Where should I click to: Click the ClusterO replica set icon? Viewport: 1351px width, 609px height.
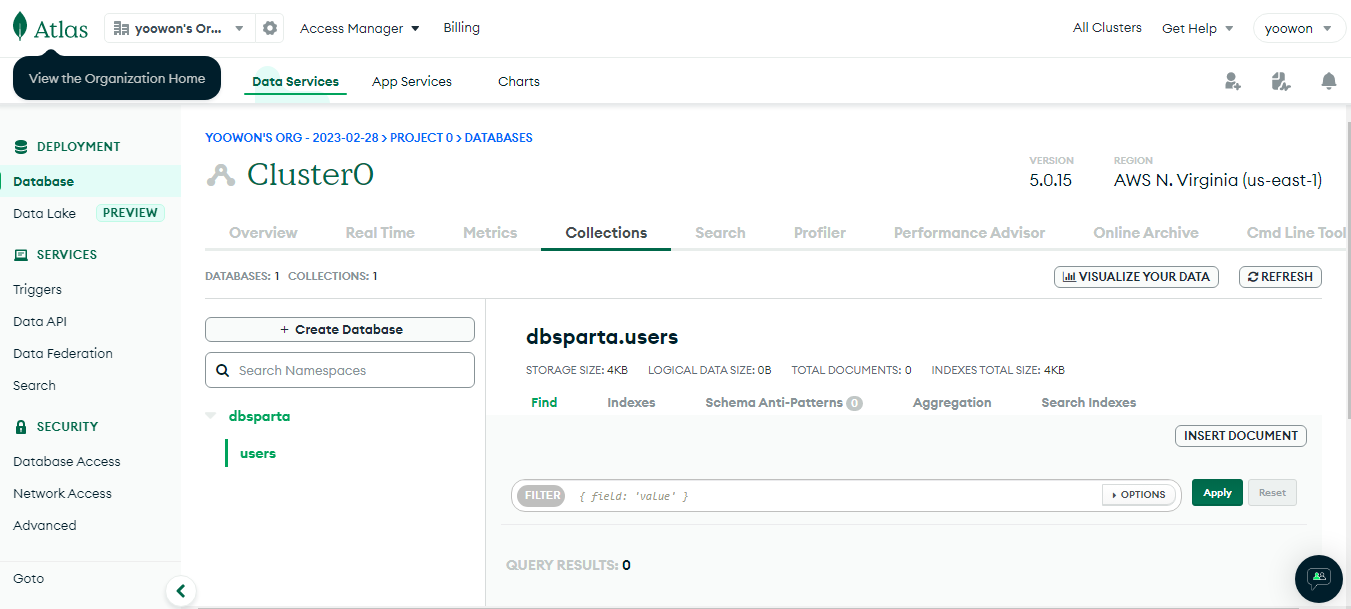220,175
